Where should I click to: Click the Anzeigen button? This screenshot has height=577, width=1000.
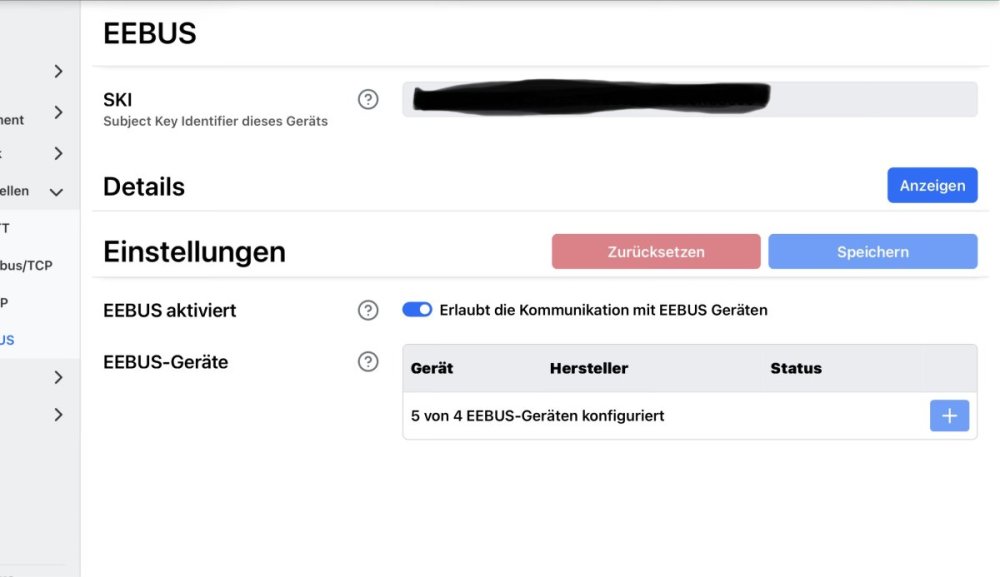pyautogui.click(x=932, y=186)
